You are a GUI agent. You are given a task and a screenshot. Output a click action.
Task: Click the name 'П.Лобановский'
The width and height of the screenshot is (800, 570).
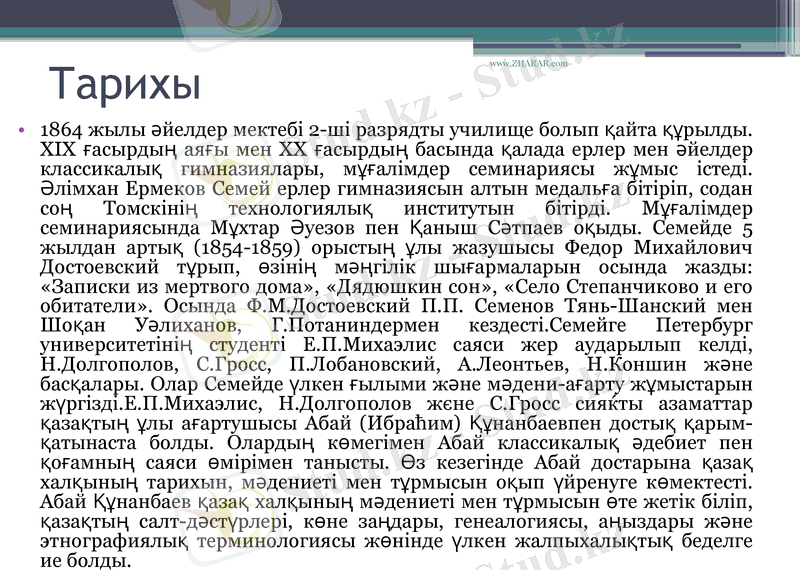364,365
